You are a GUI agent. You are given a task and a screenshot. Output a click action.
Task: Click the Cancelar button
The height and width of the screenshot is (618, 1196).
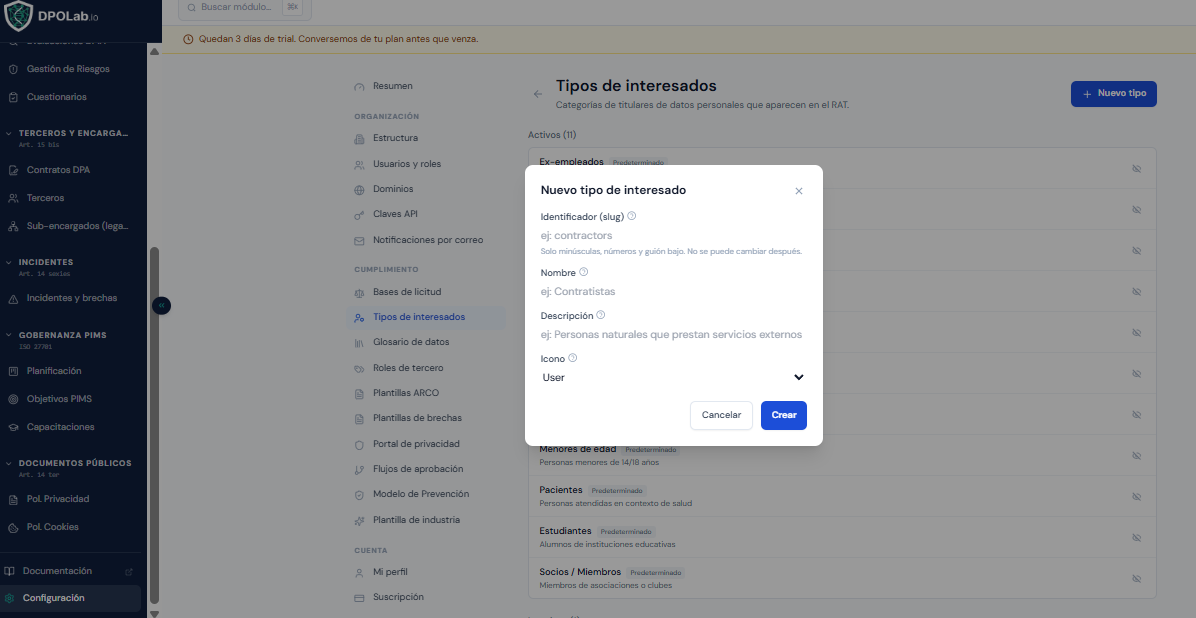[721, 415]
